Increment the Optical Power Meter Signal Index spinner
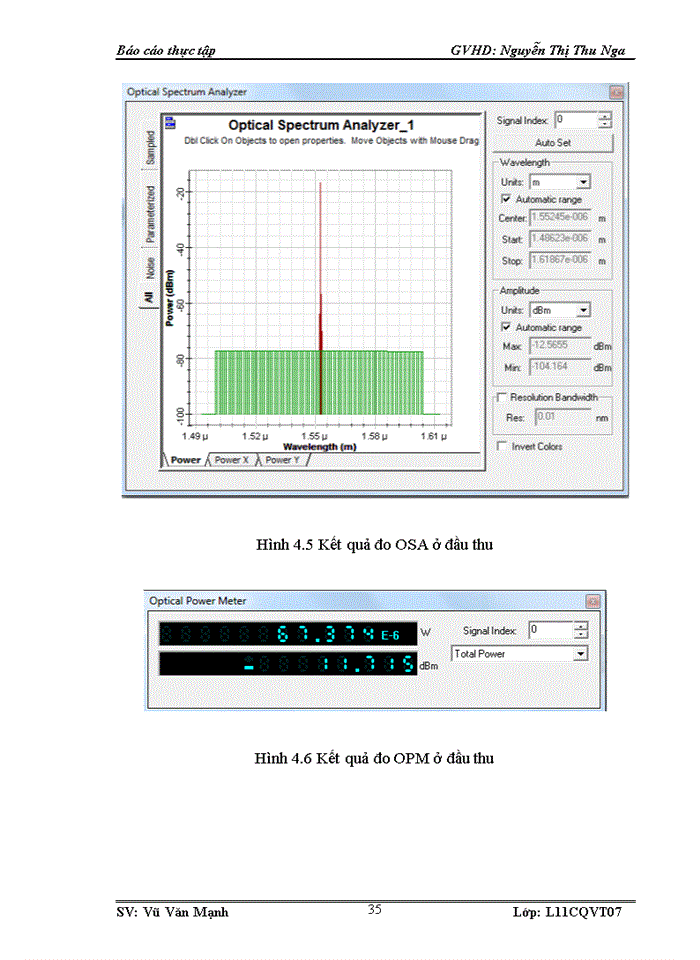Screen dimensions: 700x960 581,626
